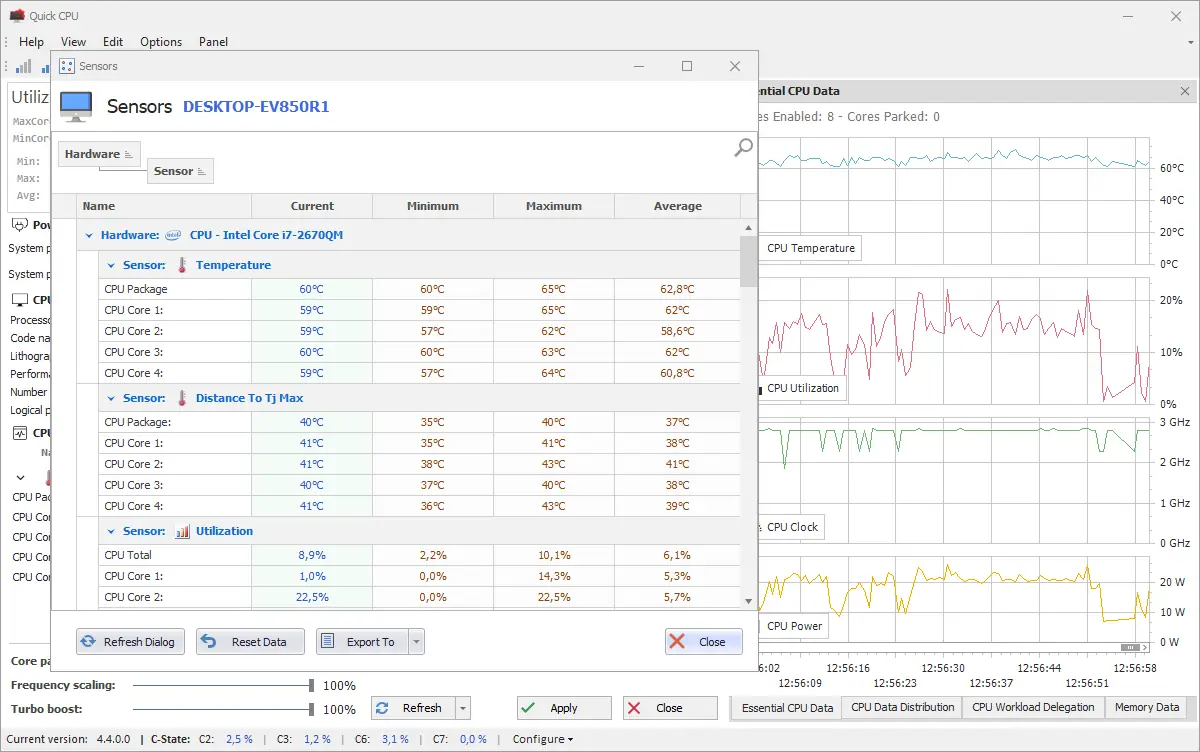Collapse the Utilization sensor group

tap(111, 531)
